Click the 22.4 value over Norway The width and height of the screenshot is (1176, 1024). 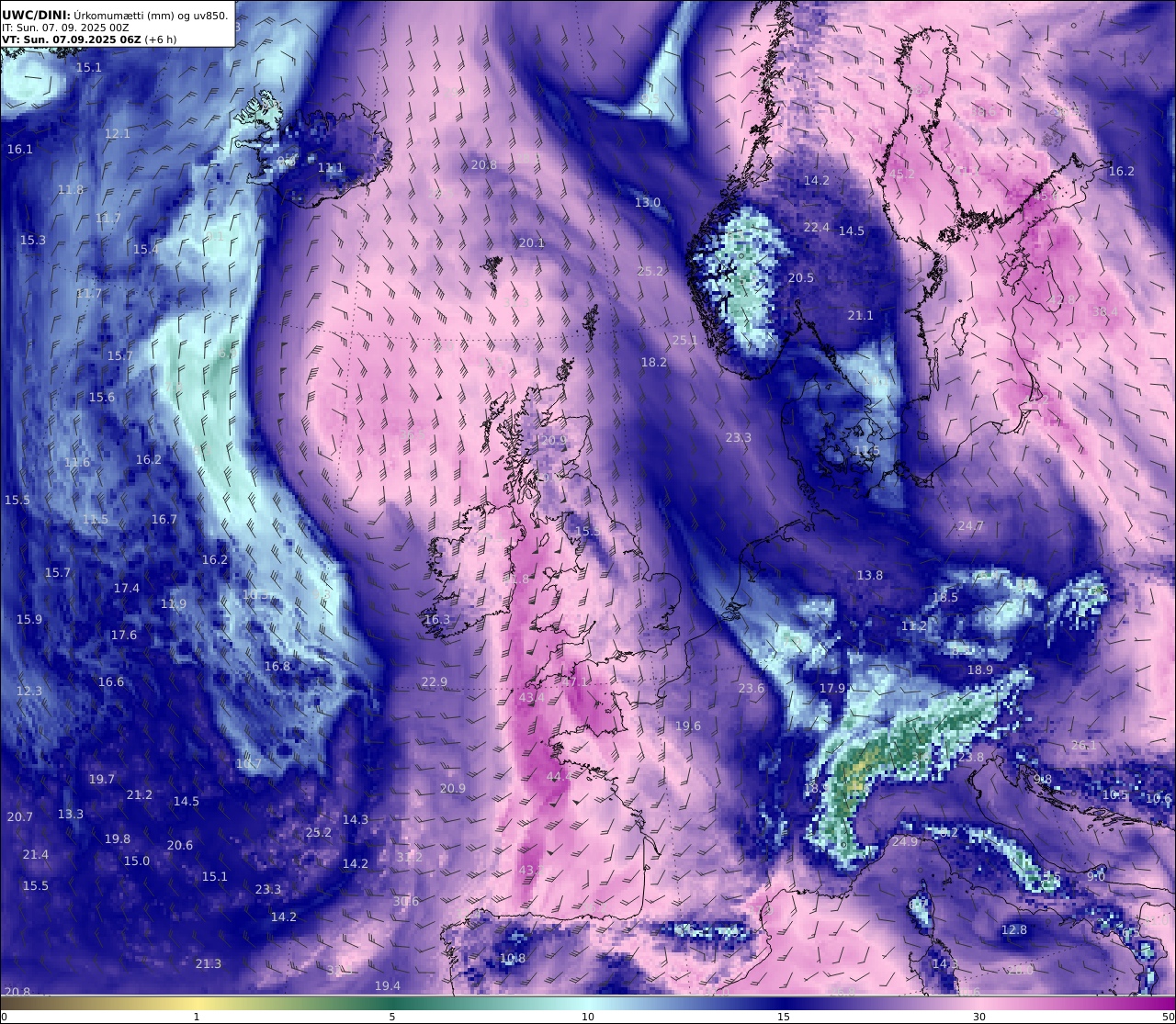[817, 227]
